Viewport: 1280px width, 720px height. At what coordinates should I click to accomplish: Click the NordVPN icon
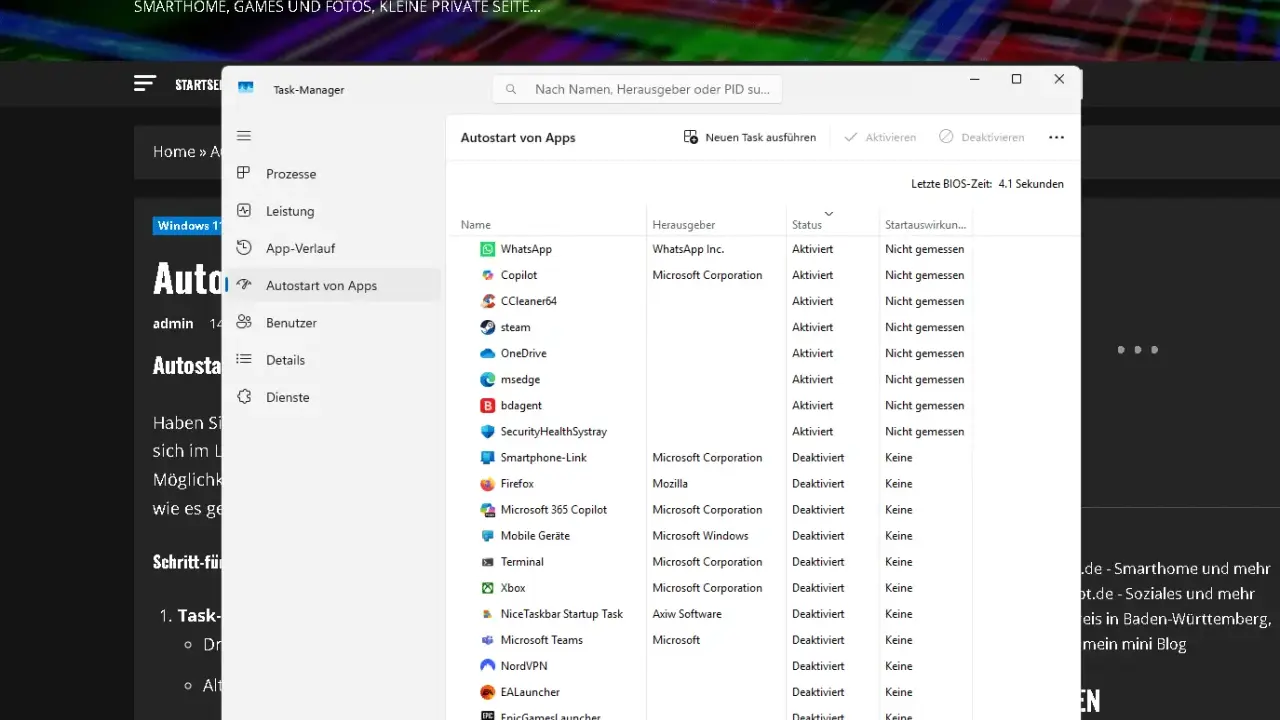tap(487, 666)
